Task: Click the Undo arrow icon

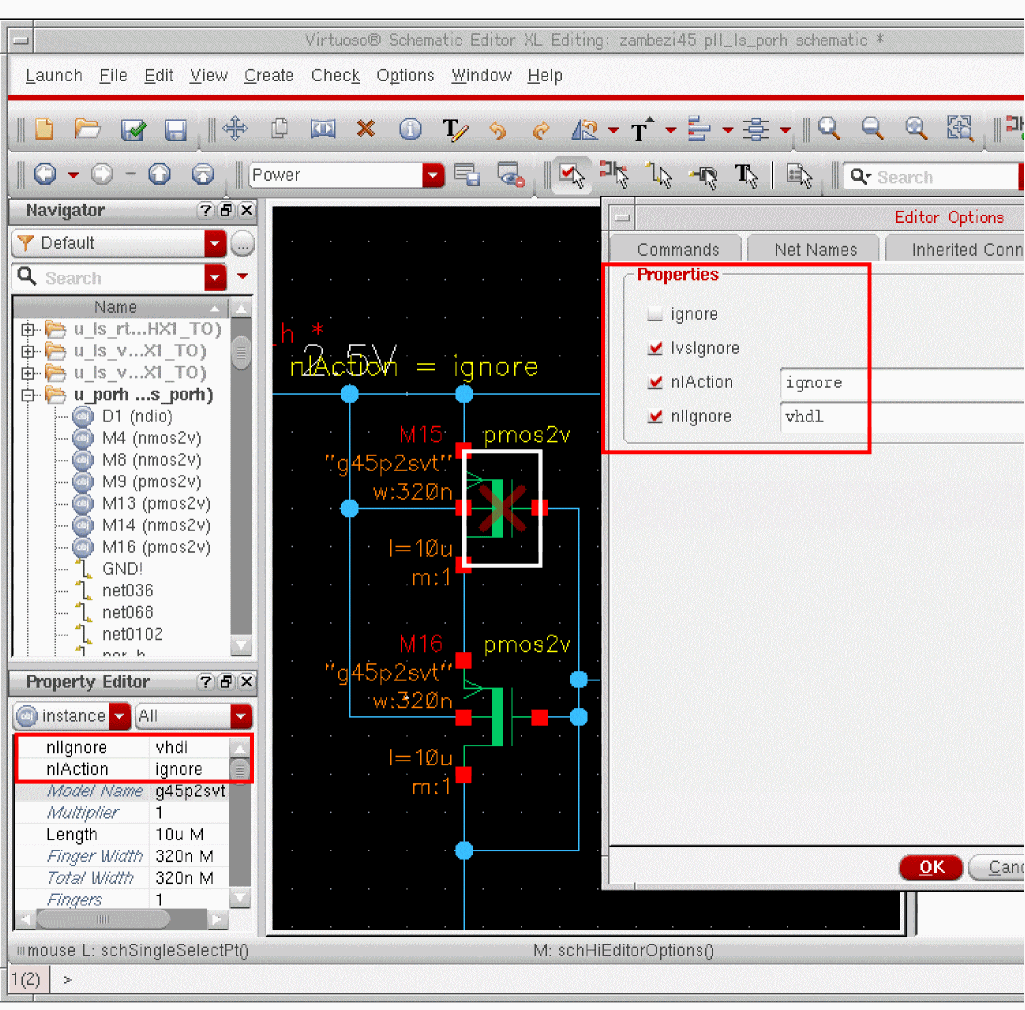Action: coord(497,129)
